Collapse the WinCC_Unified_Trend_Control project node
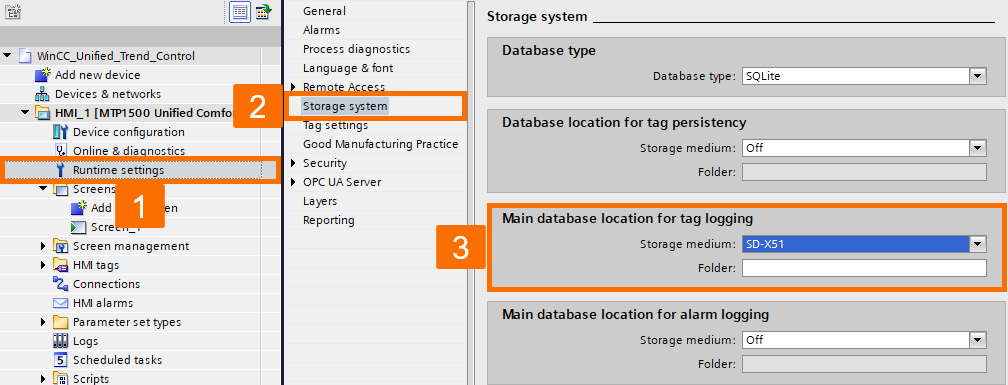Image resolution: width=1008 pixels, height=385 pixels. 7,56
